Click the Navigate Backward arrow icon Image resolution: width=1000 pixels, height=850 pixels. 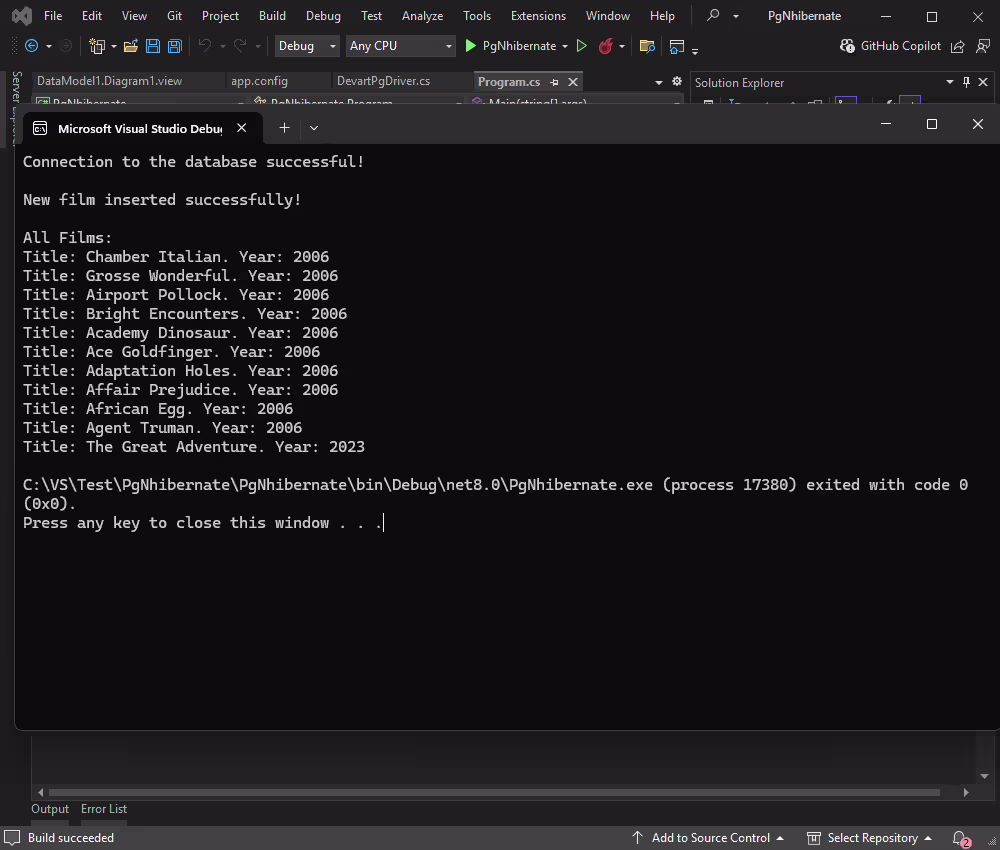(31, 46)
